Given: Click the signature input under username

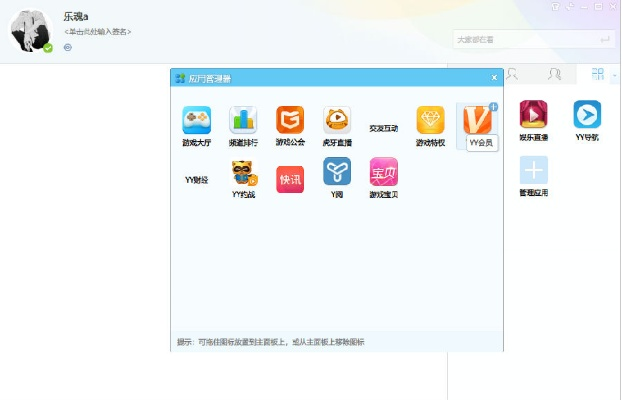Looking at the screenshot, I should tap(98, 32).
